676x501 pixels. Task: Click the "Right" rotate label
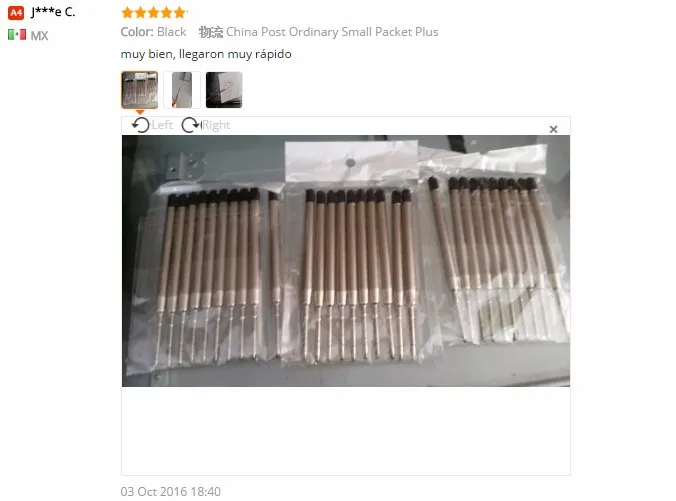coord(216,125)
